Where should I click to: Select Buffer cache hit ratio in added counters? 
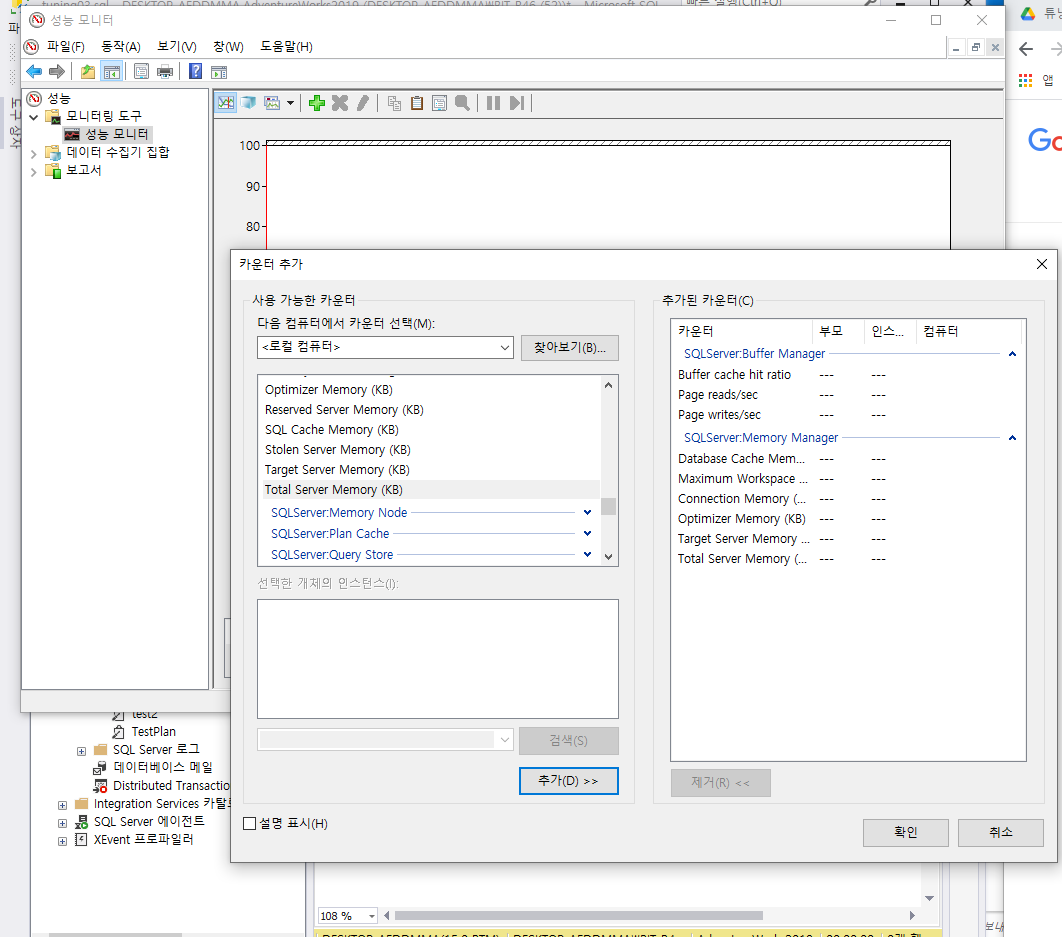coord(734,375)
